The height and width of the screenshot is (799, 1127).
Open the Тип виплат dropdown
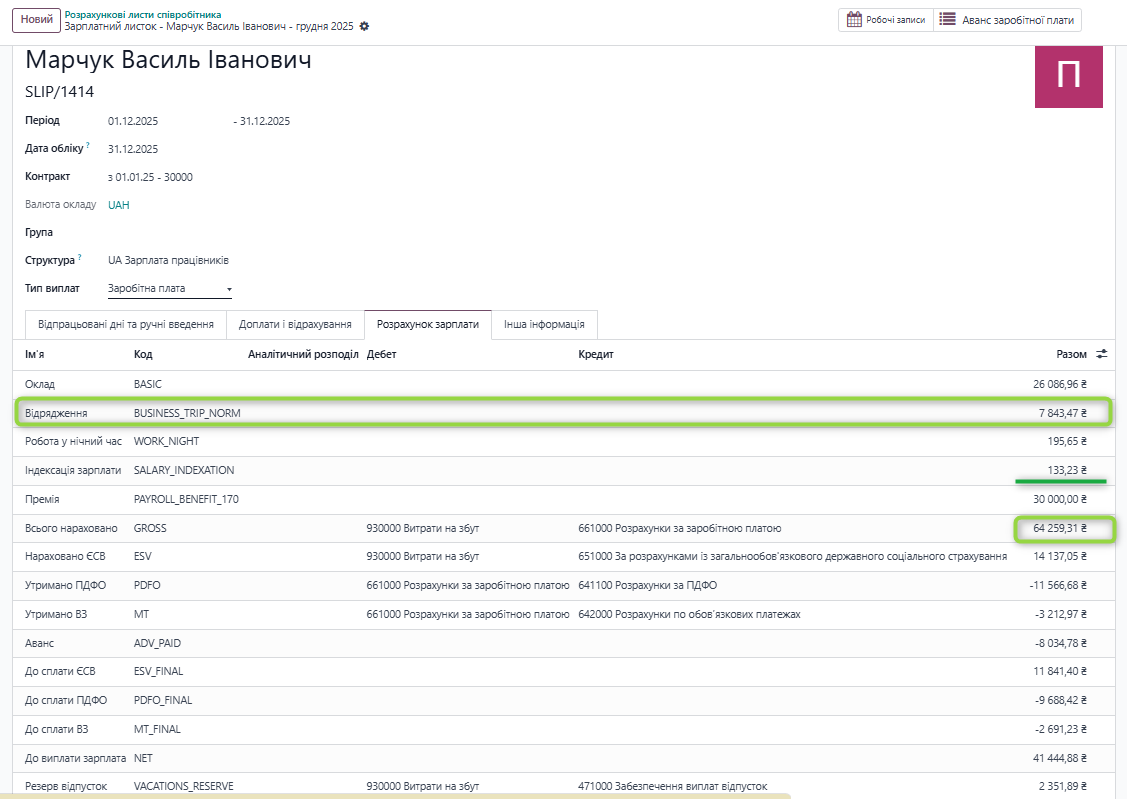click(169, 289)
